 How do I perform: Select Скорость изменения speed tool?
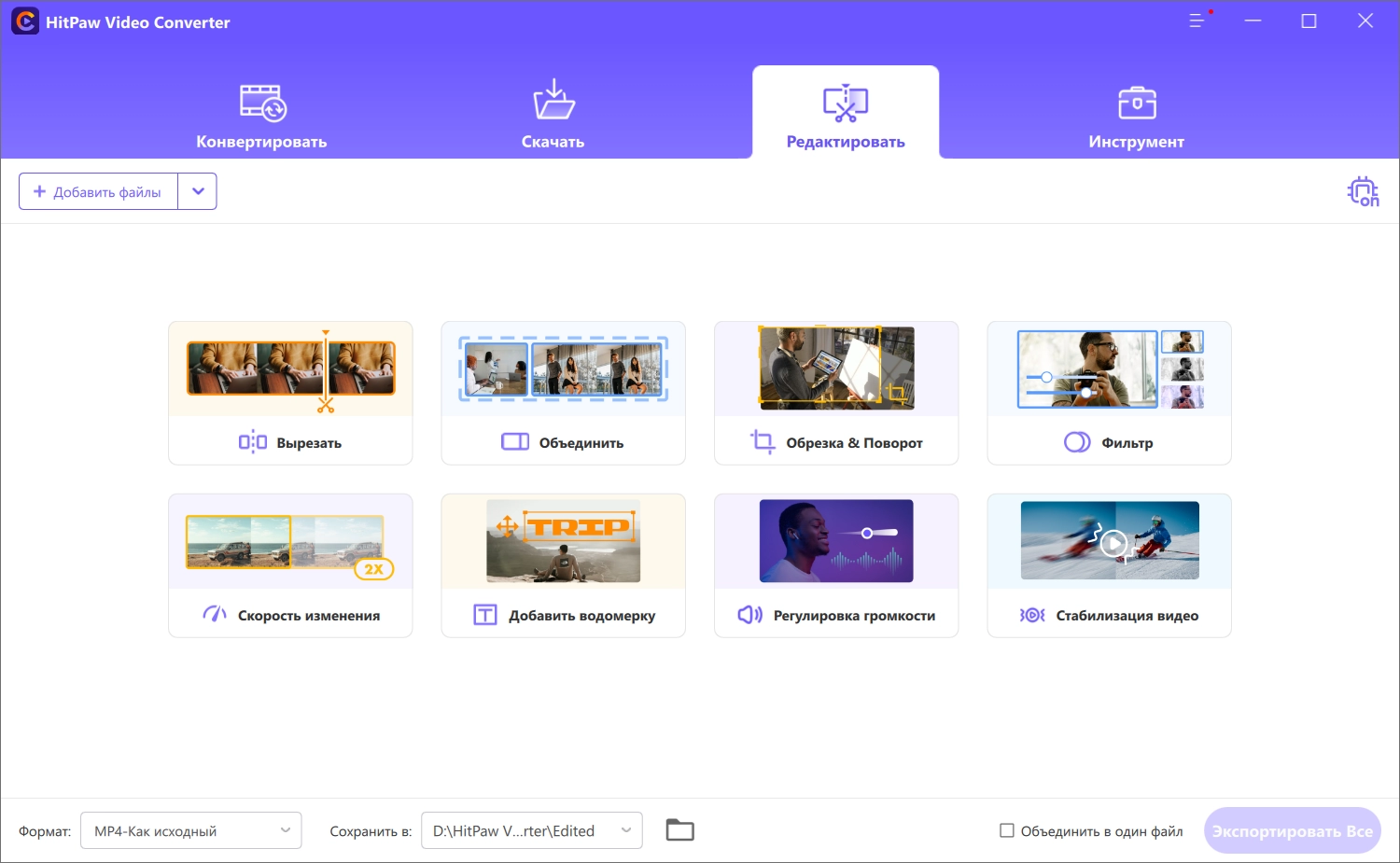[x=290, y=565]
